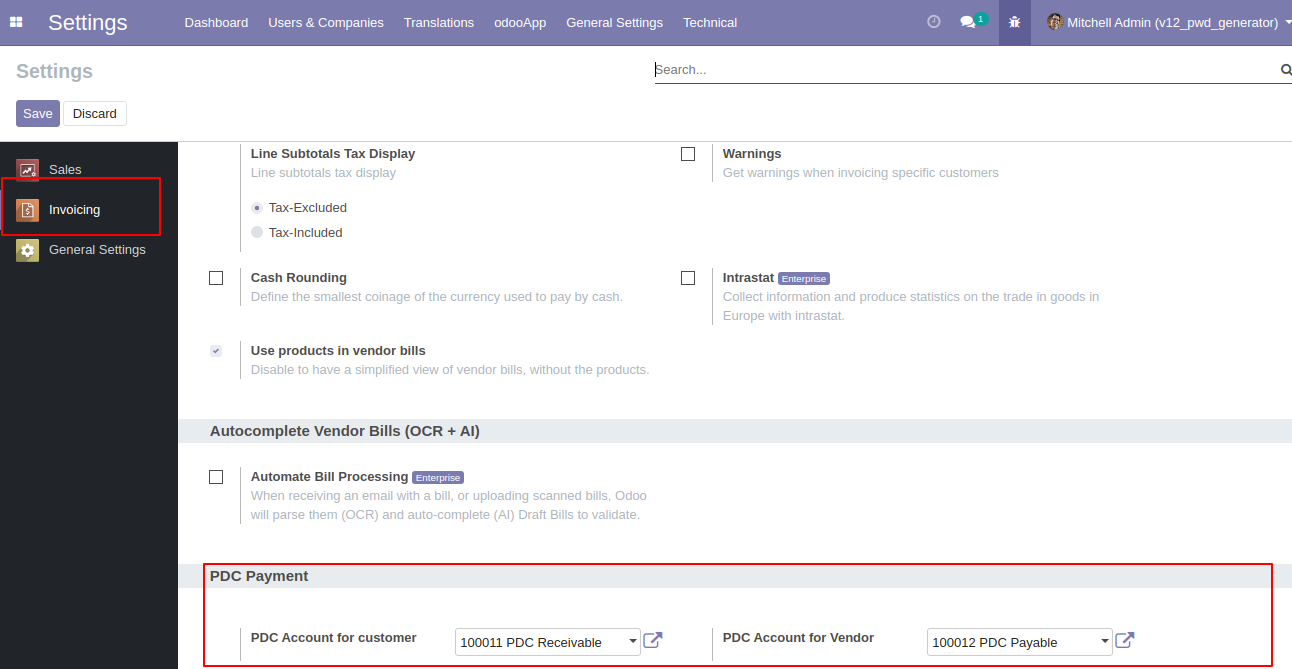Viewport: 1292px width, 669px height.
Task: Enable the Warnings checkbox
Action: coord(688,154)
